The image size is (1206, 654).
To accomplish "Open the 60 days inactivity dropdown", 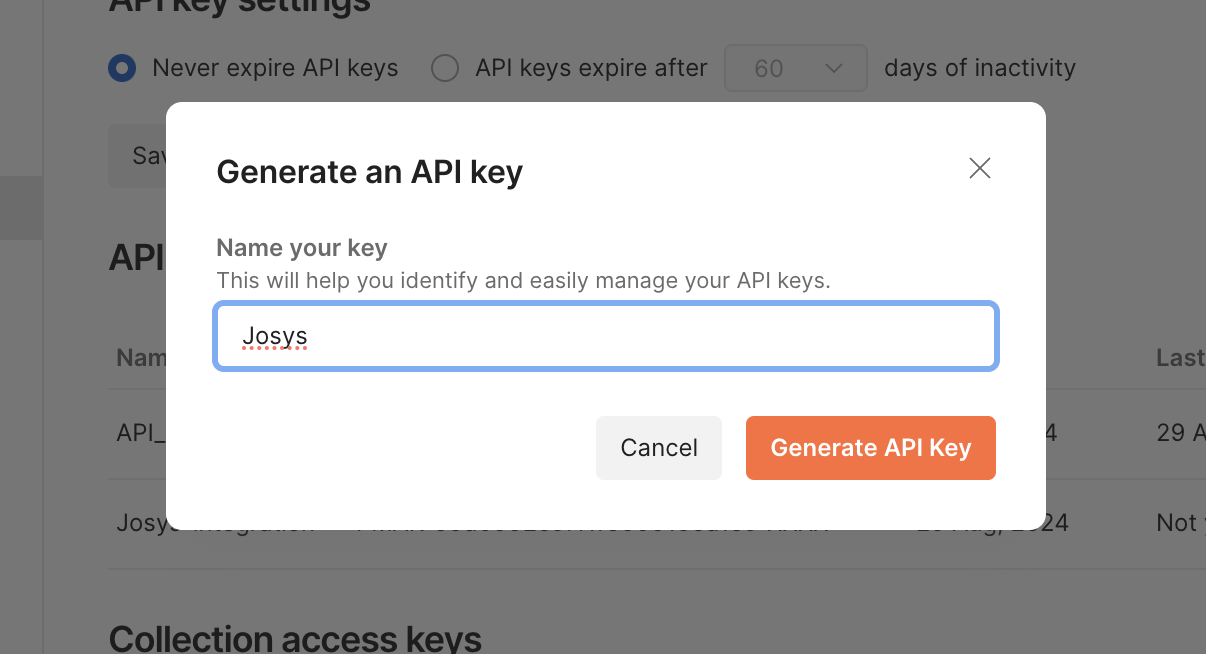I will click(x=795, y=69).
